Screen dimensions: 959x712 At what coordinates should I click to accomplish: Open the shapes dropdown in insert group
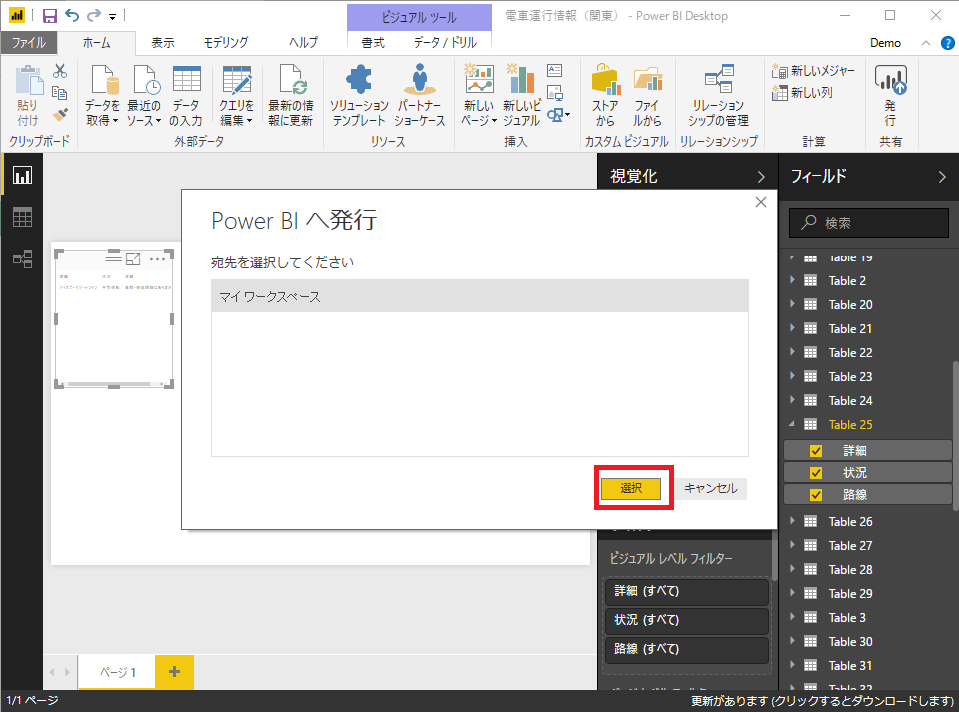[x=558, y=114]
